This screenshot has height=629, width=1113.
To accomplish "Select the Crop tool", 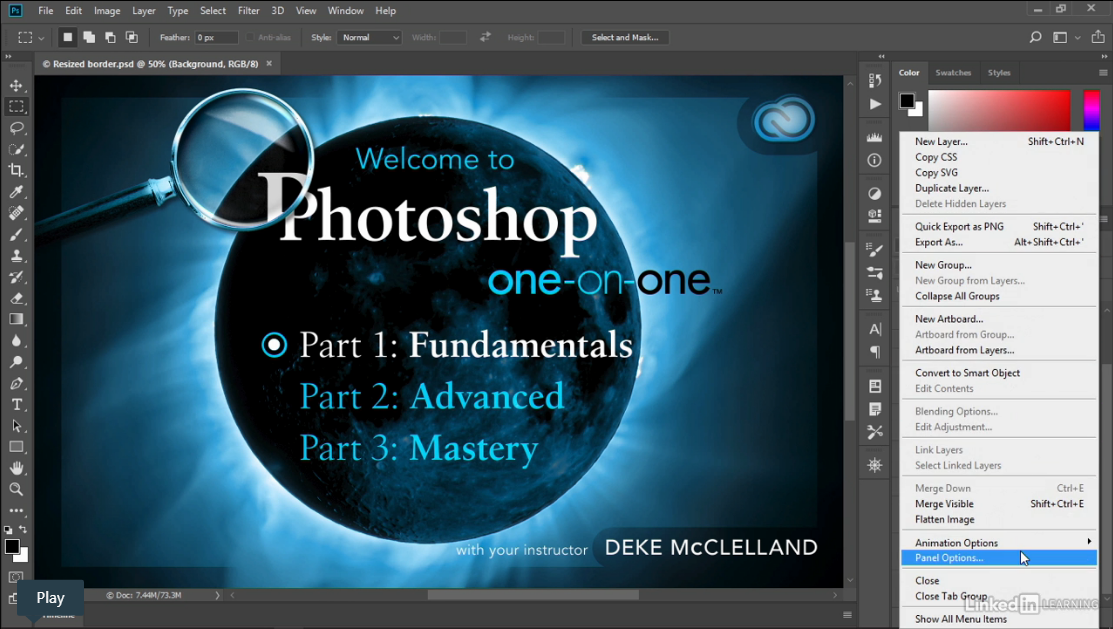I will point(16,170).
